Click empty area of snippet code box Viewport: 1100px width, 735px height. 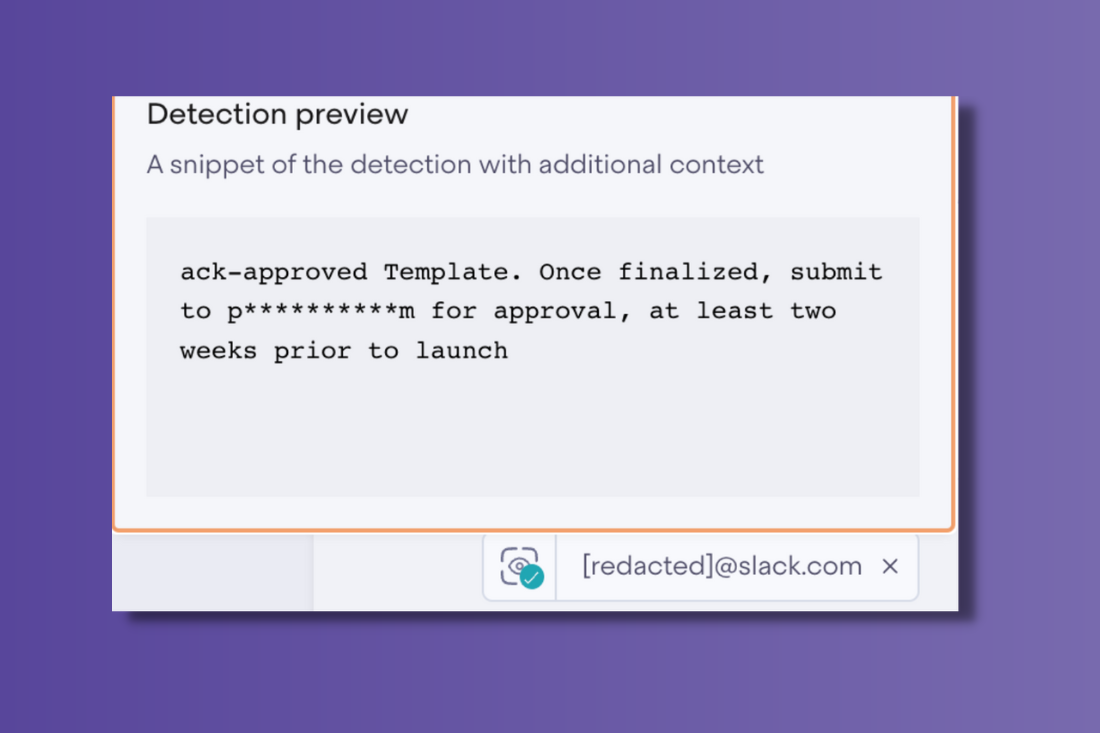pos(532,431)
